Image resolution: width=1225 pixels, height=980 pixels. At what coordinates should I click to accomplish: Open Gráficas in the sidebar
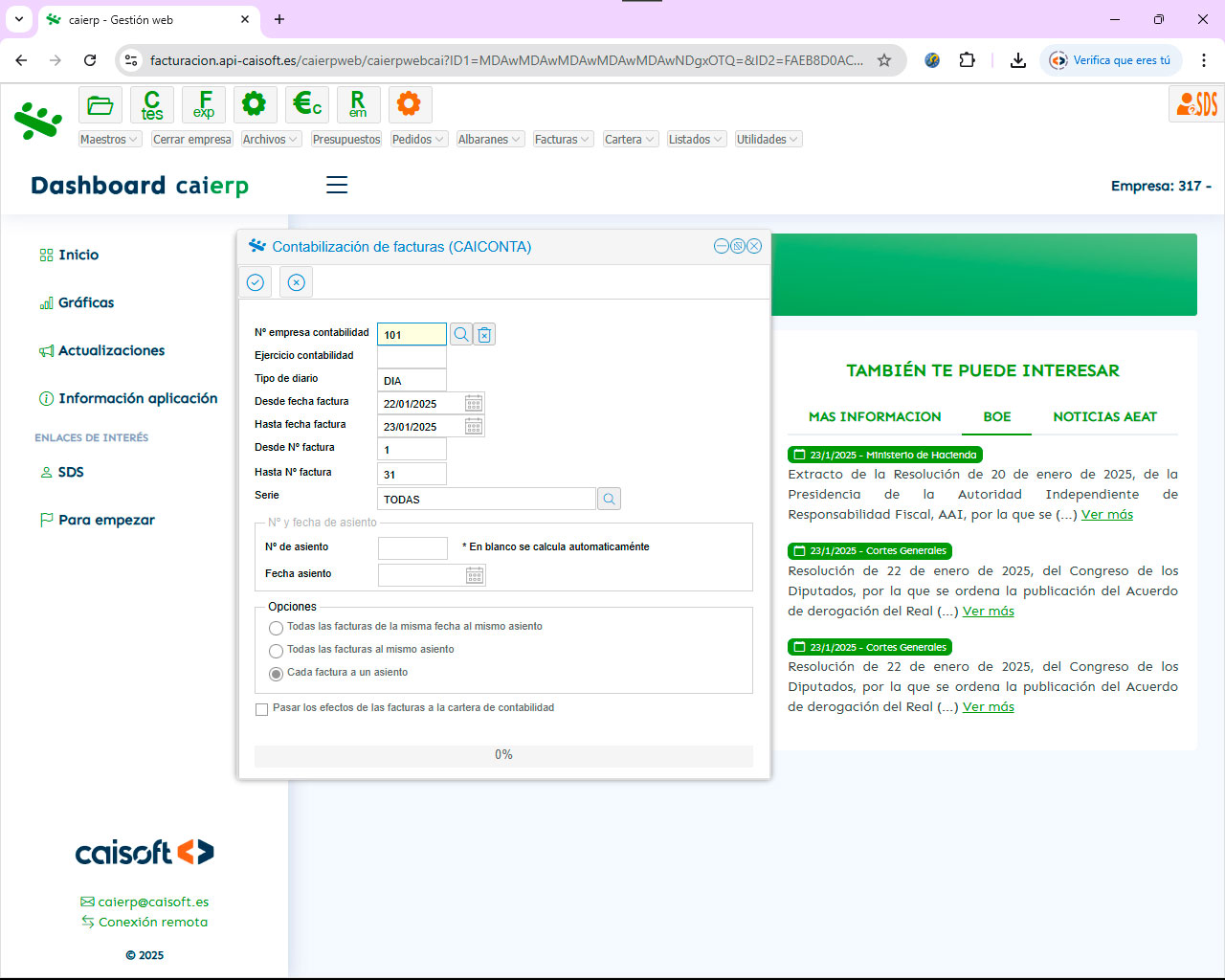77,302
